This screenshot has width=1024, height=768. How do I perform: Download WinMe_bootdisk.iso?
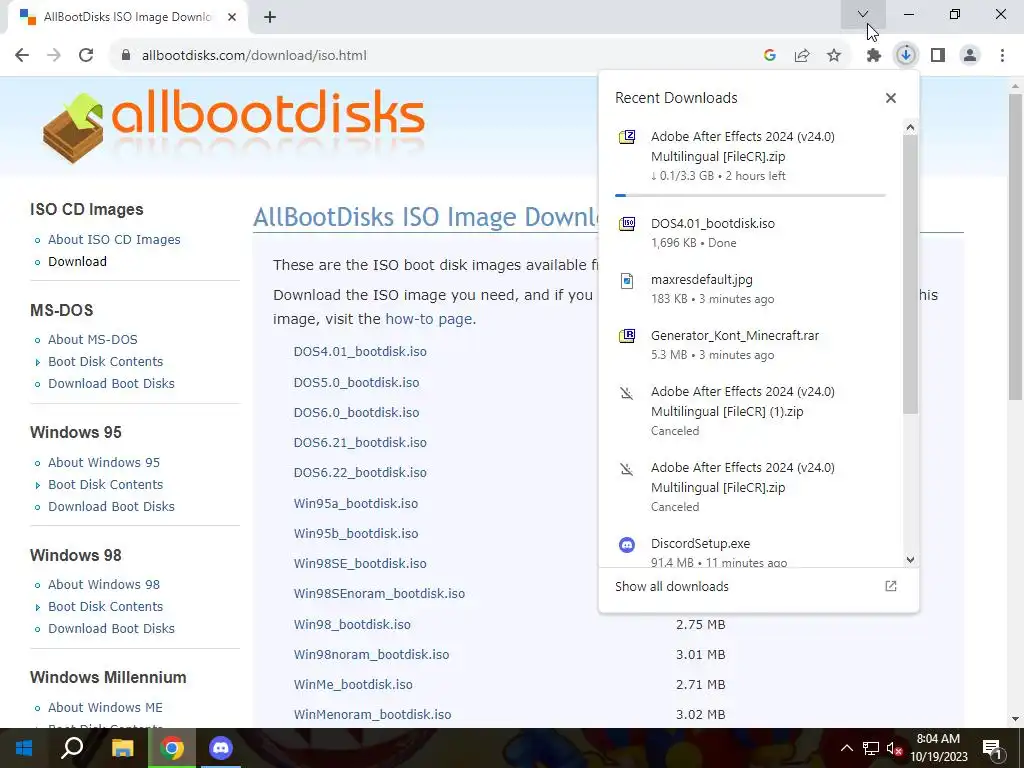(353, 684)
